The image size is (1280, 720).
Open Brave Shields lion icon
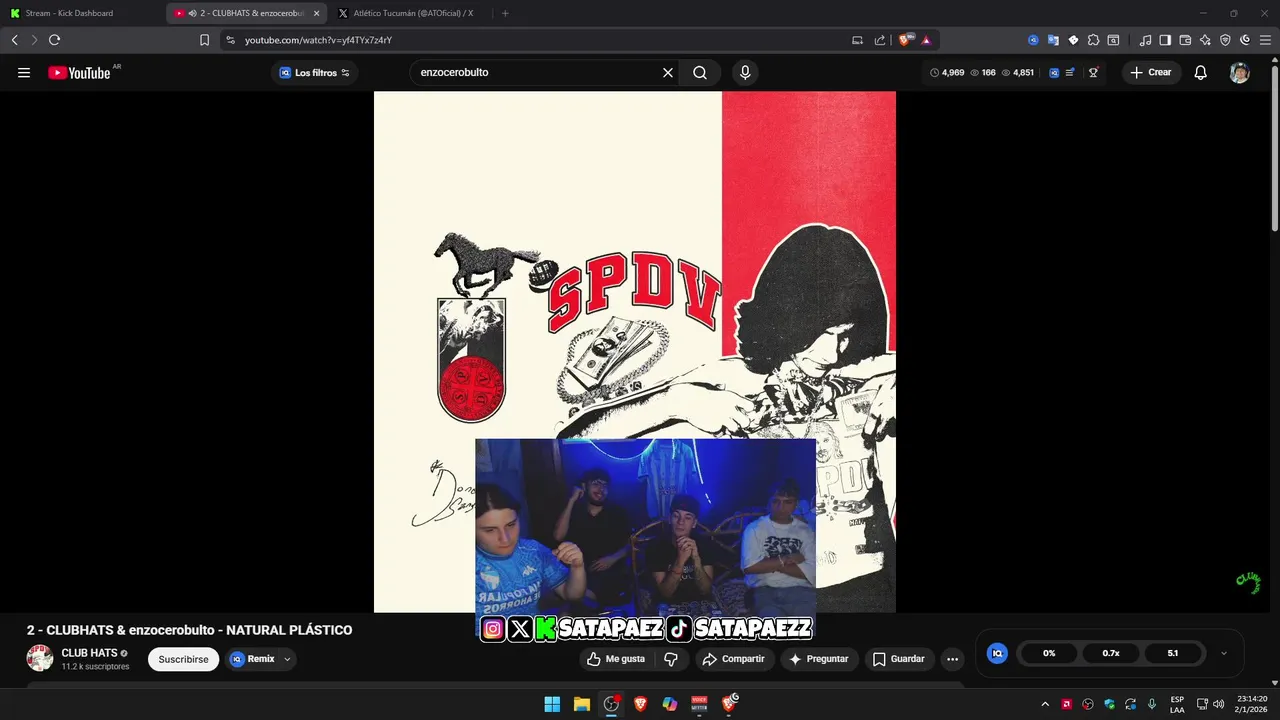pyautogui.click(x=906, y=40)
